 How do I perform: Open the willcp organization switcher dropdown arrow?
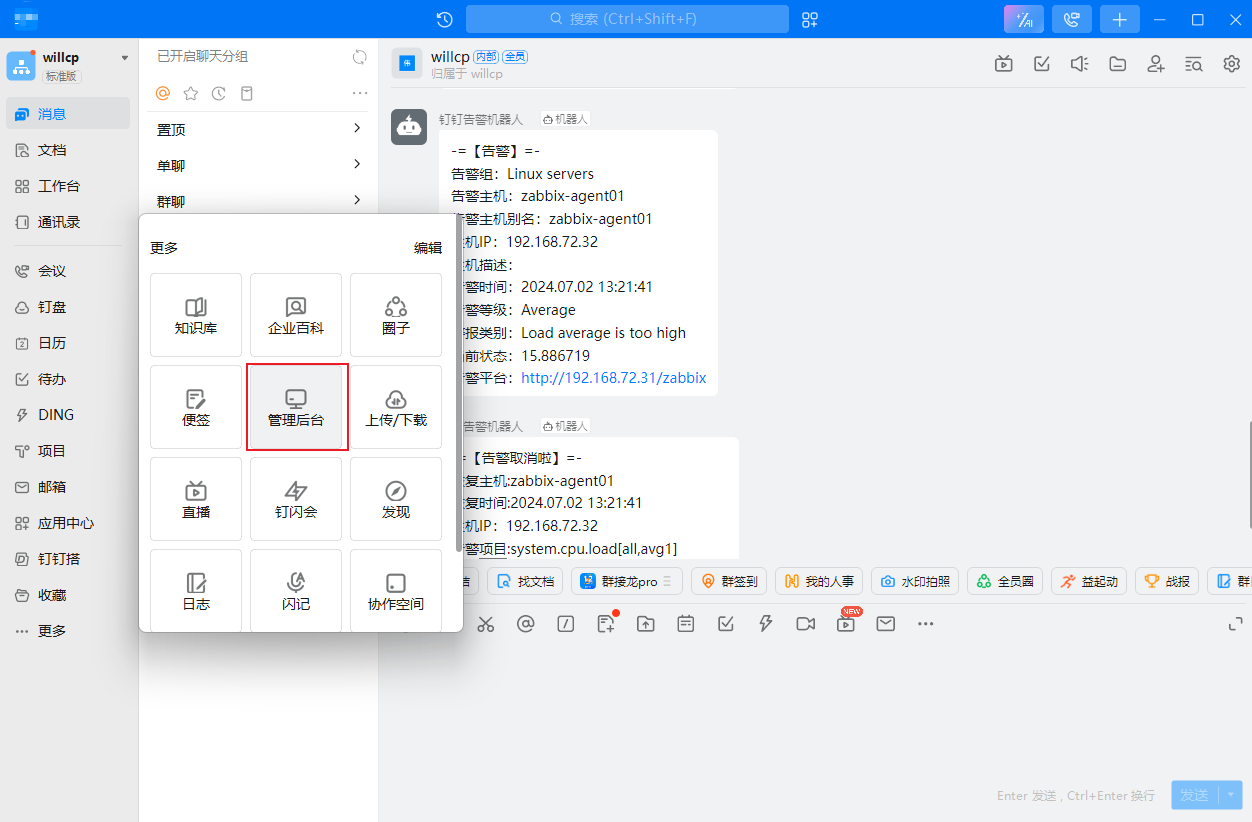[x=125, y=58]
